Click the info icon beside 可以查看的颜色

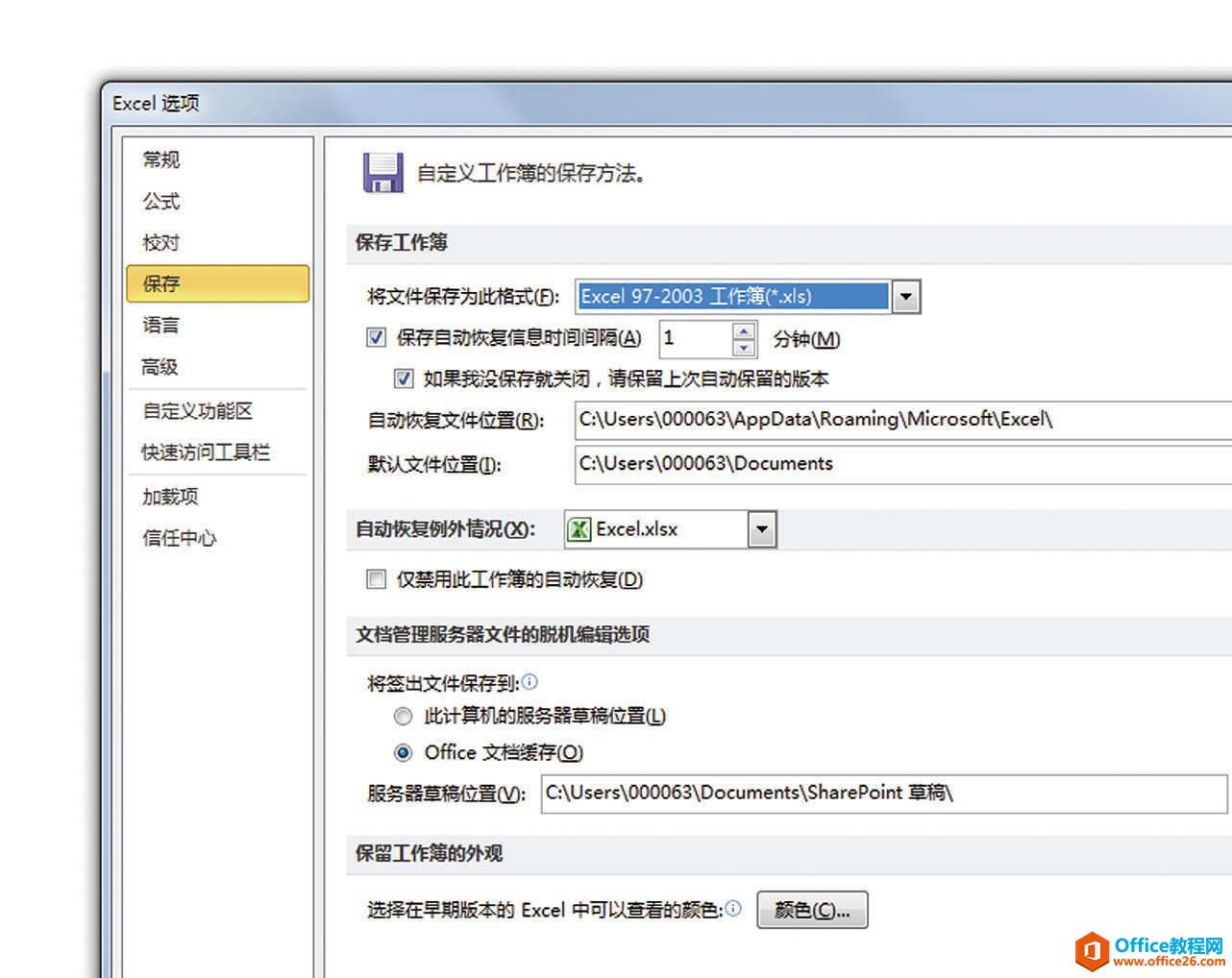tap(733, 908)
